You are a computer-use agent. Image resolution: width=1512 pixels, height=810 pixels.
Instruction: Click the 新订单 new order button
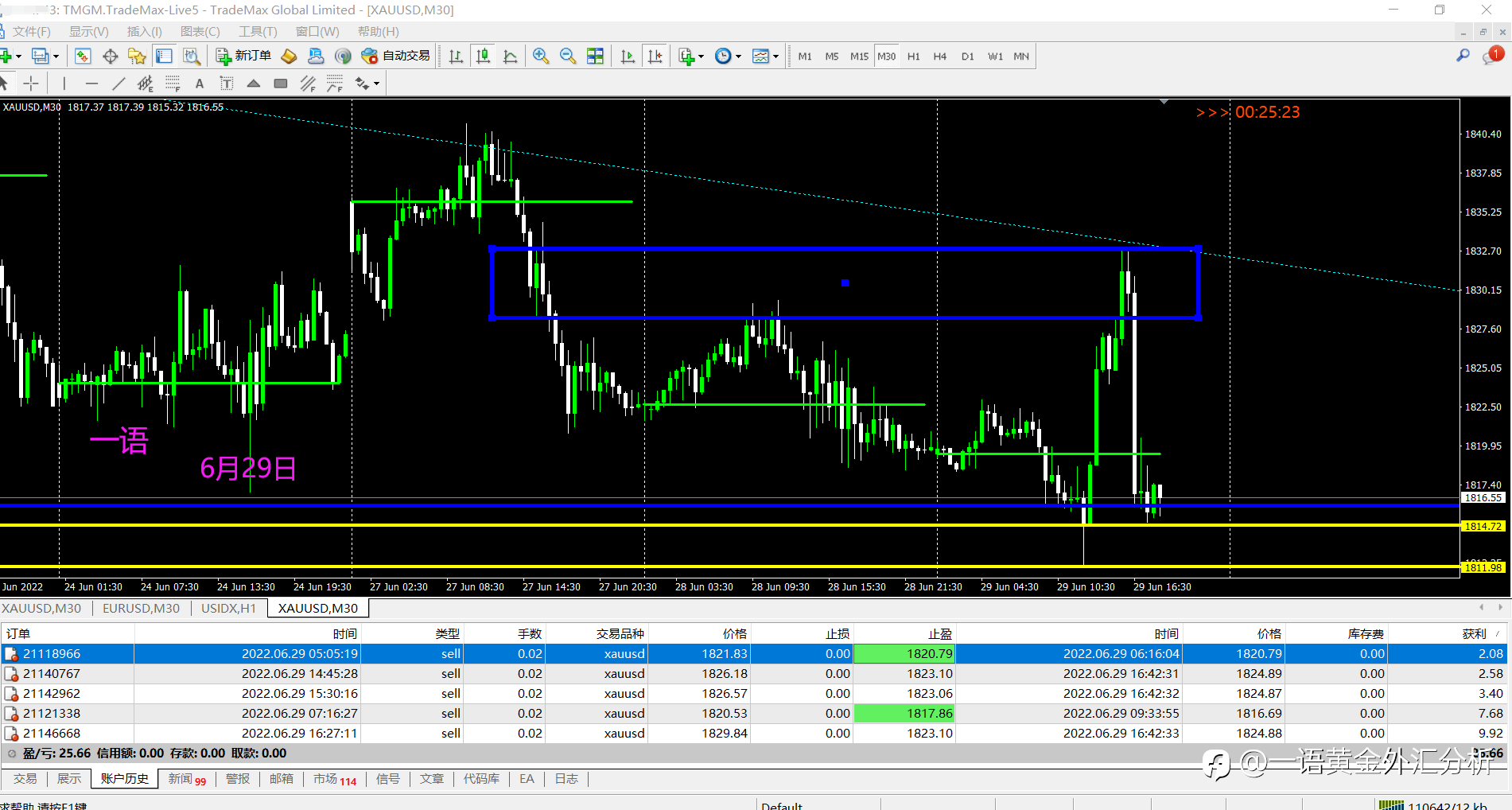point(243,56)
